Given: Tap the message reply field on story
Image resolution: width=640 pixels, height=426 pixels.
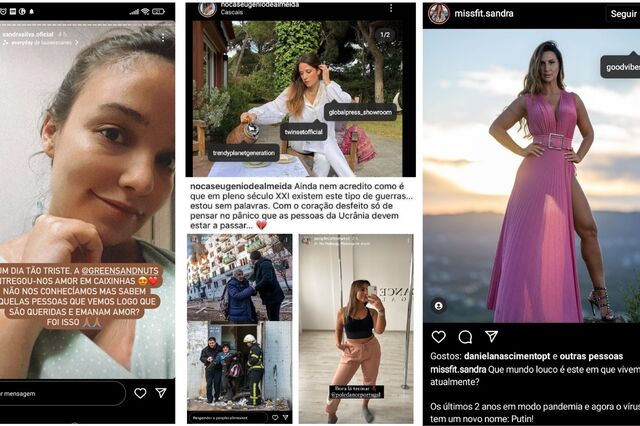Looking at the screenshot, I should (x=61, y=393).
